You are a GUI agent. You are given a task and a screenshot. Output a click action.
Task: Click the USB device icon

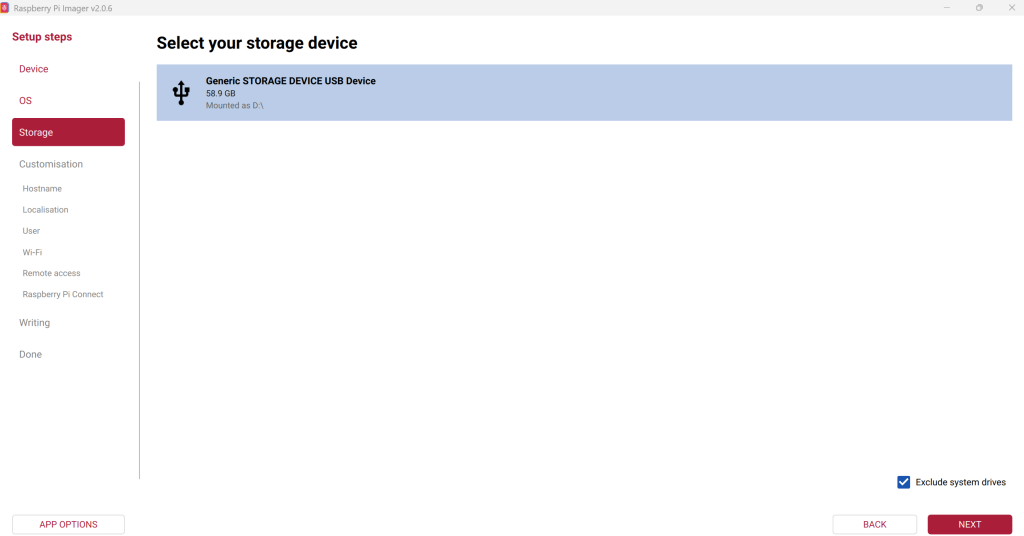click(x=181, y=93)
